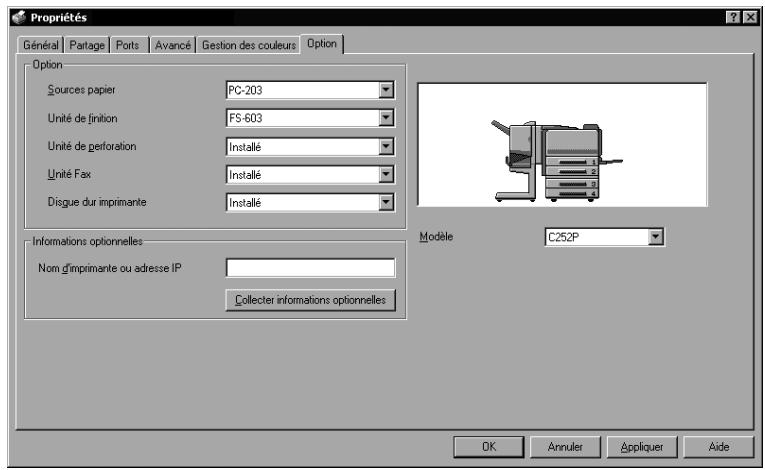
Task: Close the Propriétés dialog
Action: tap(750, 18)
